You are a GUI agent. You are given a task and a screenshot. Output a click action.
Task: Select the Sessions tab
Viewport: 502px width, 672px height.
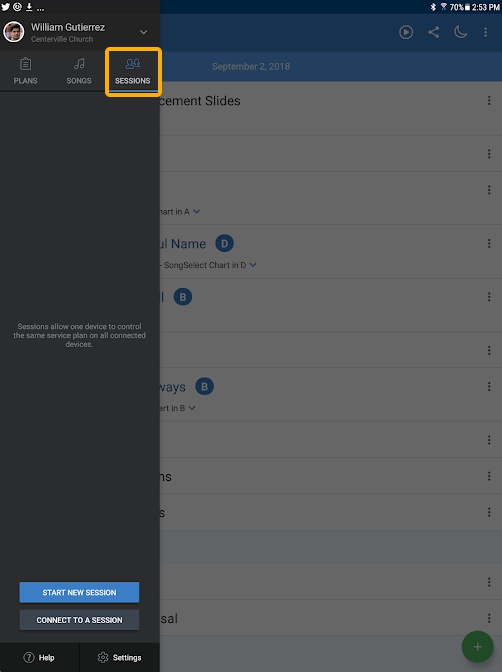point(132,71)
